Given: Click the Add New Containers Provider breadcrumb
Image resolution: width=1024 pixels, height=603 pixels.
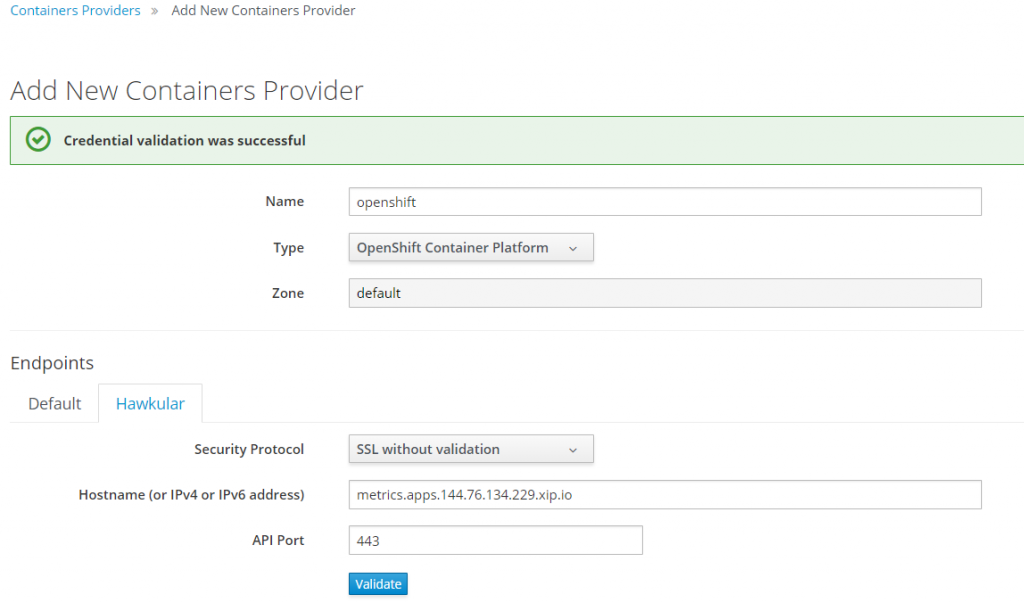Looking at the screenshot, I should point(263,11).
